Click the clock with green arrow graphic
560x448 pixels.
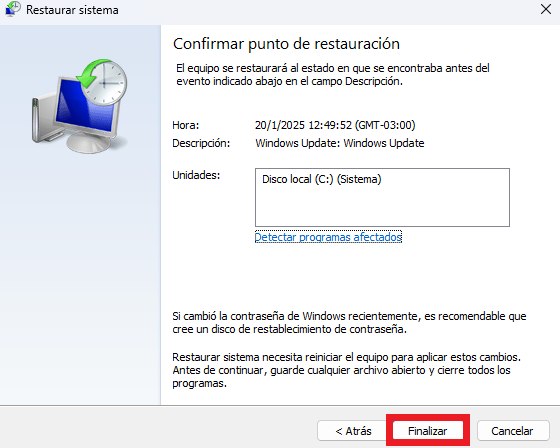(x=103, y=81)
